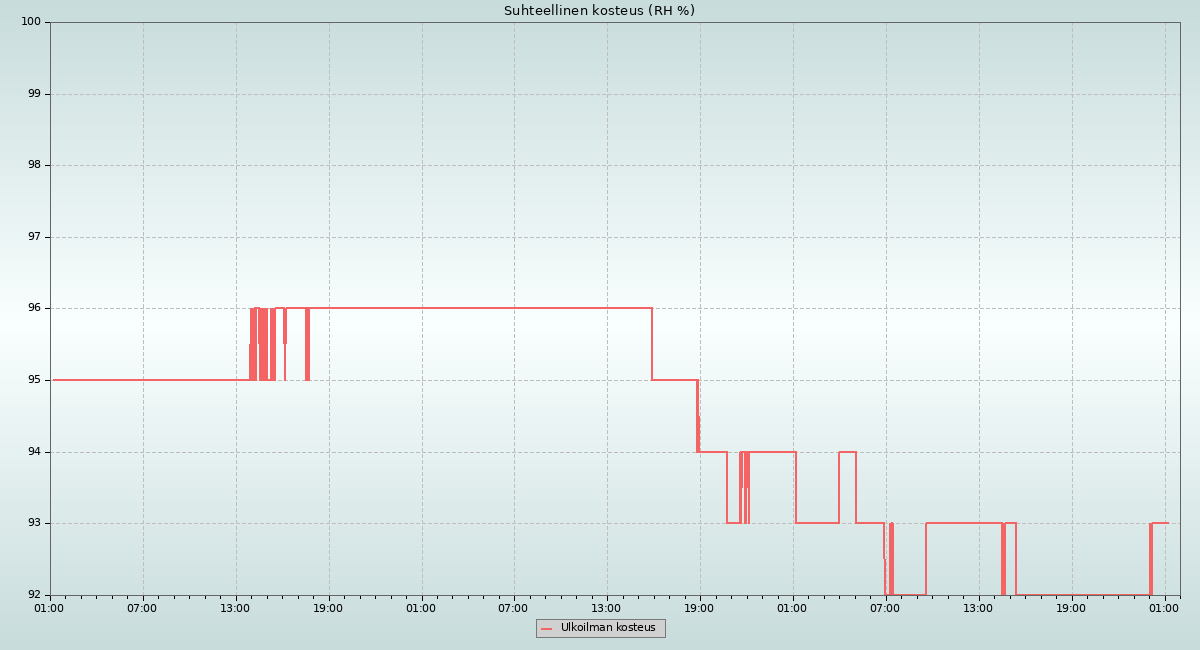
Task: Select the 94 y-axis tick label
Action: (x=34, y=452)
